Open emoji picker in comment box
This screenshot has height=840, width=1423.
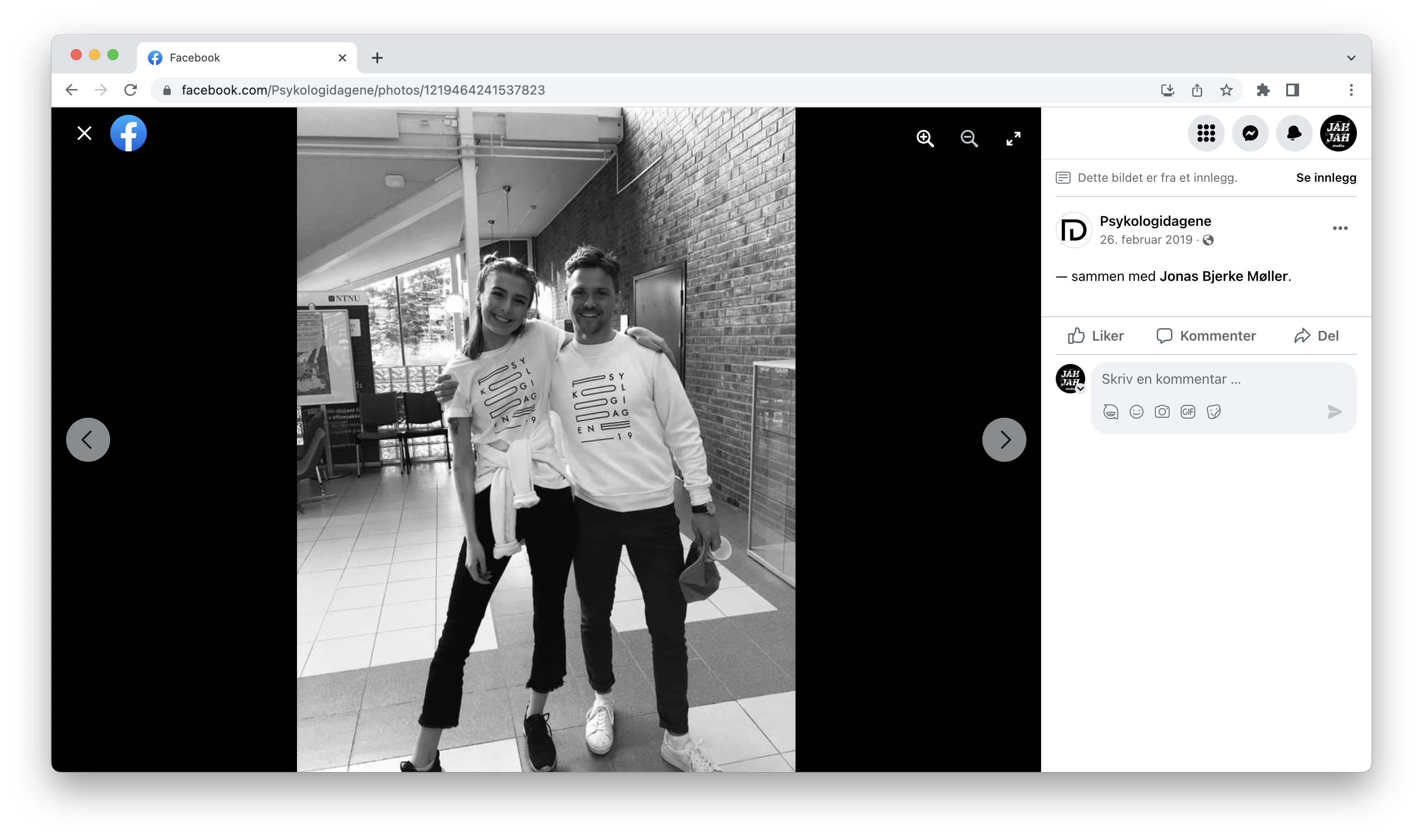click(x=1136, y=412)
